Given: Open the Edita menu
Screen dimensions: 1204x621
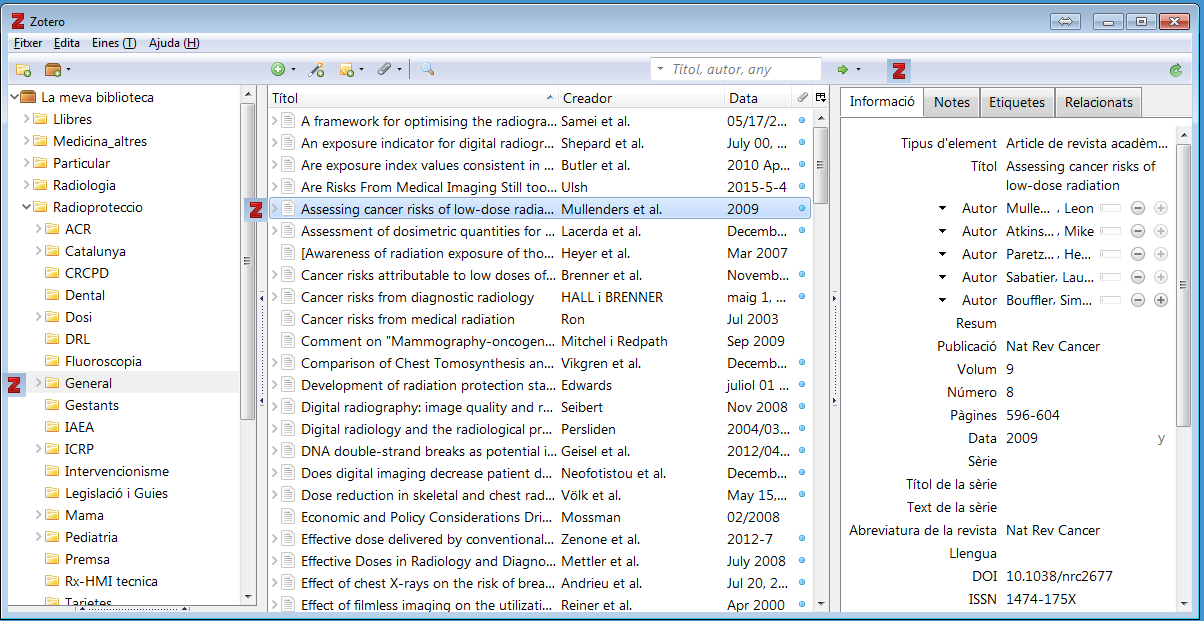Looking at the screenshot, I should tap(67, 43).
